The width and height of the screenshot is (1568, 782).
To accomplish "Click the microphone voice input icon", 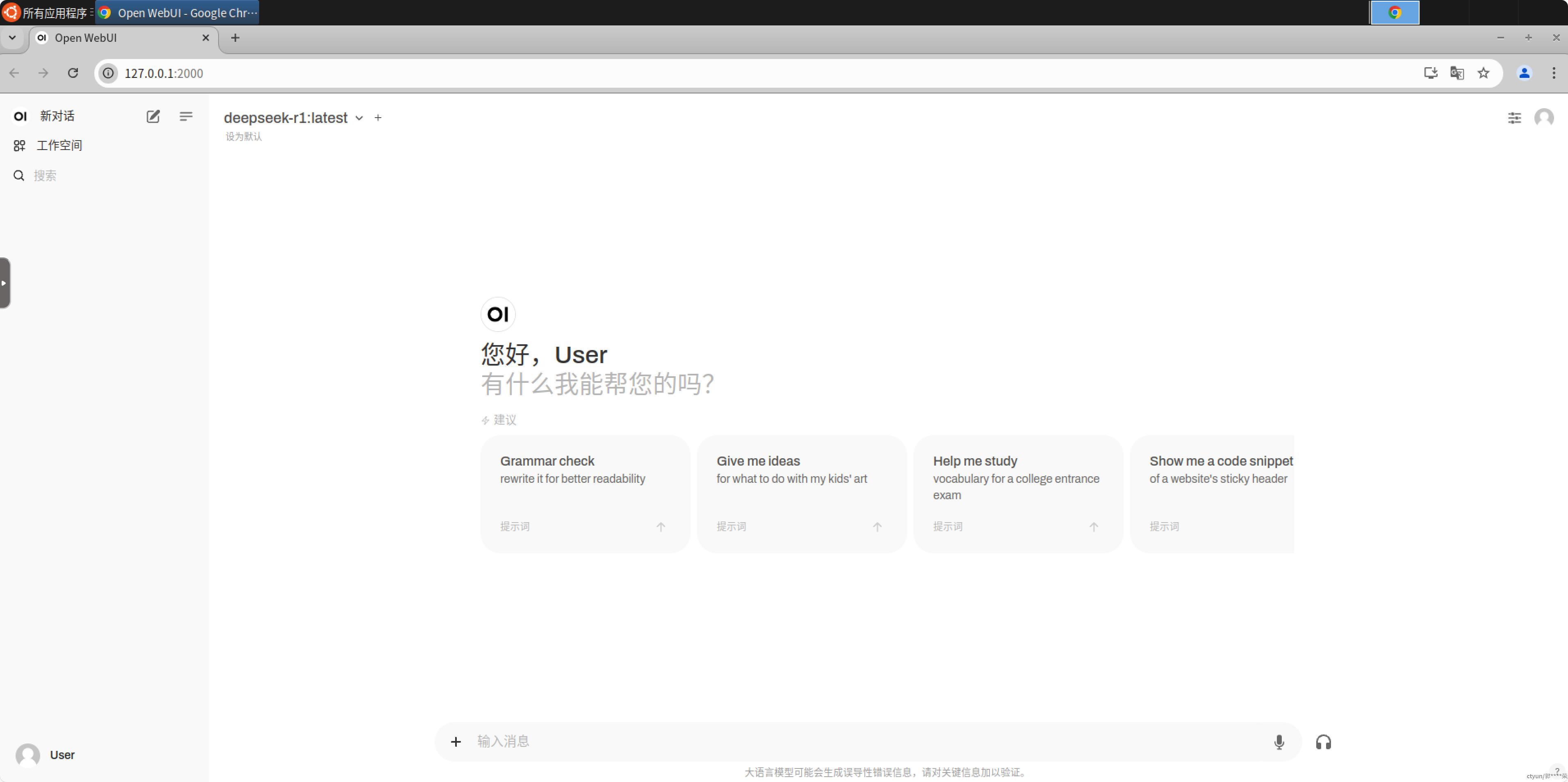I will tap(1279, 742).
